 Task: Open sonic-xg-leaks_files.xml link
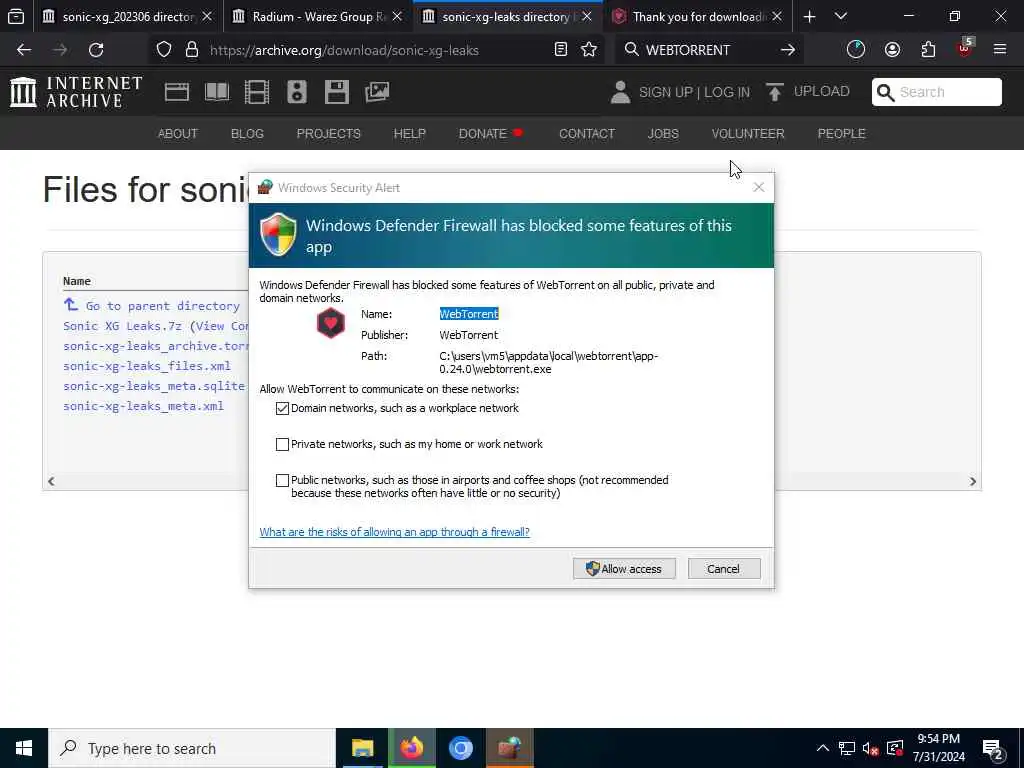click(x=147, y=366)
